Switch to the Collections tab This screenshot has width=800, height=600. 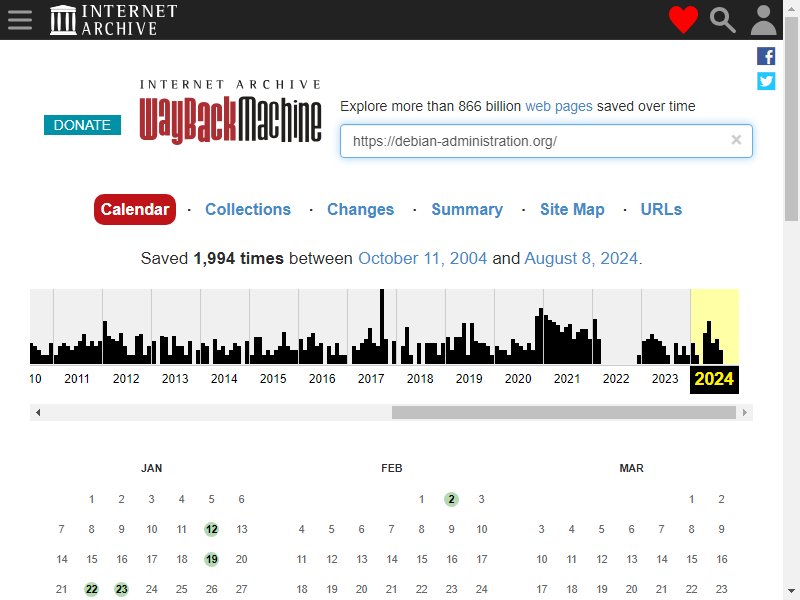pos(248,209)
